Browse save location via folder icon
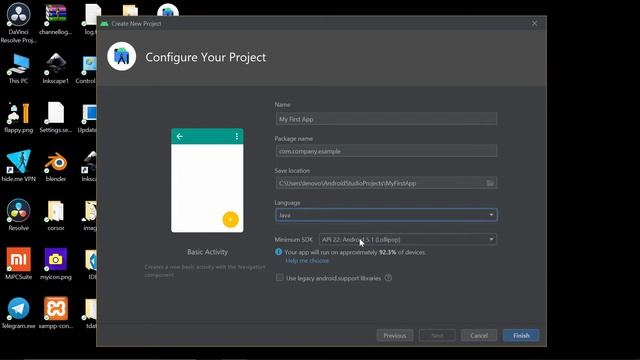Screen dimensions: 640x360 (490, 183)
